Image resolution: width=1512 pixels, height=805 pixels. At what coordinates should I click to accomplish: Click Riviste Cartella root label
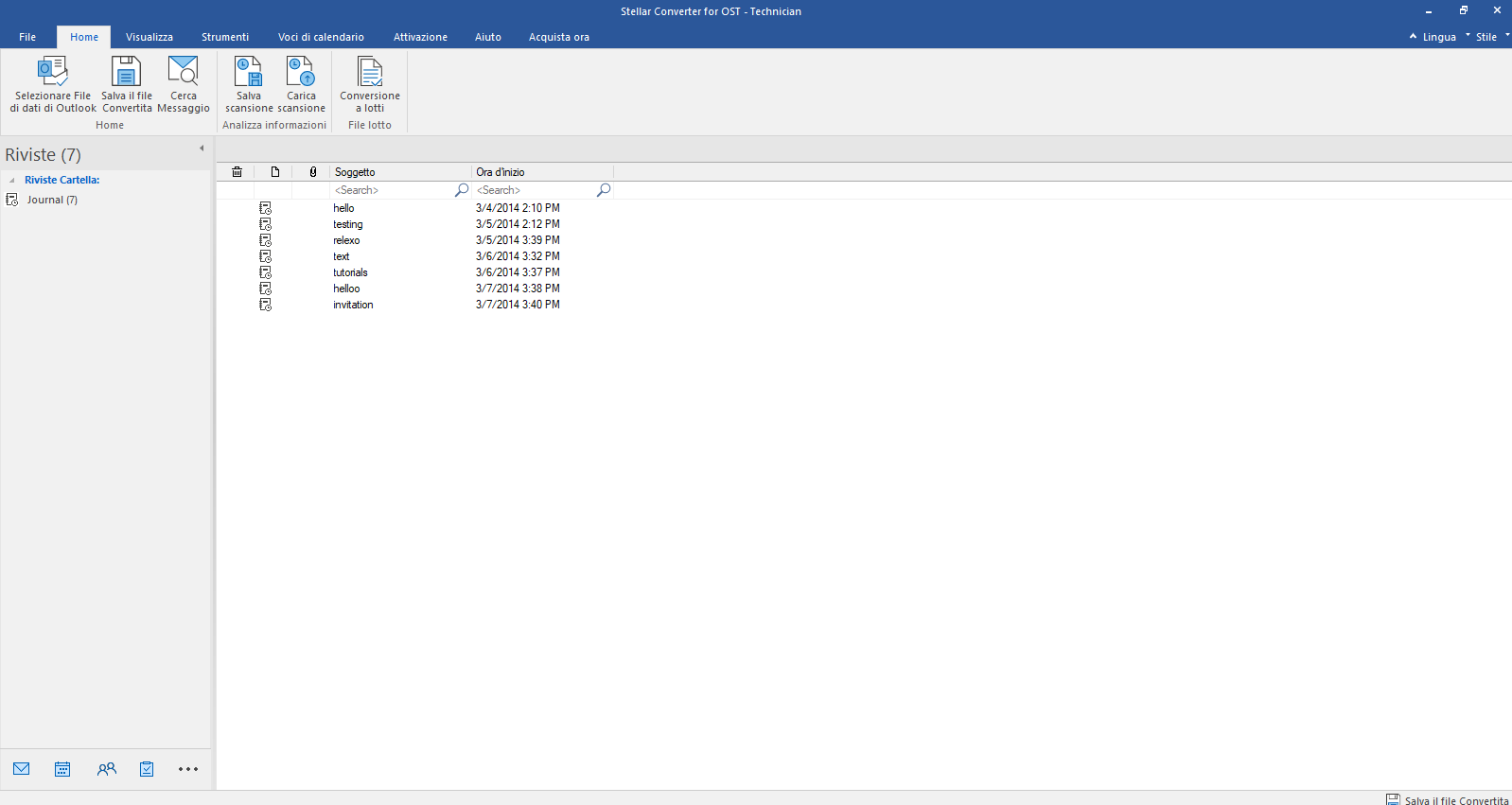62,180
